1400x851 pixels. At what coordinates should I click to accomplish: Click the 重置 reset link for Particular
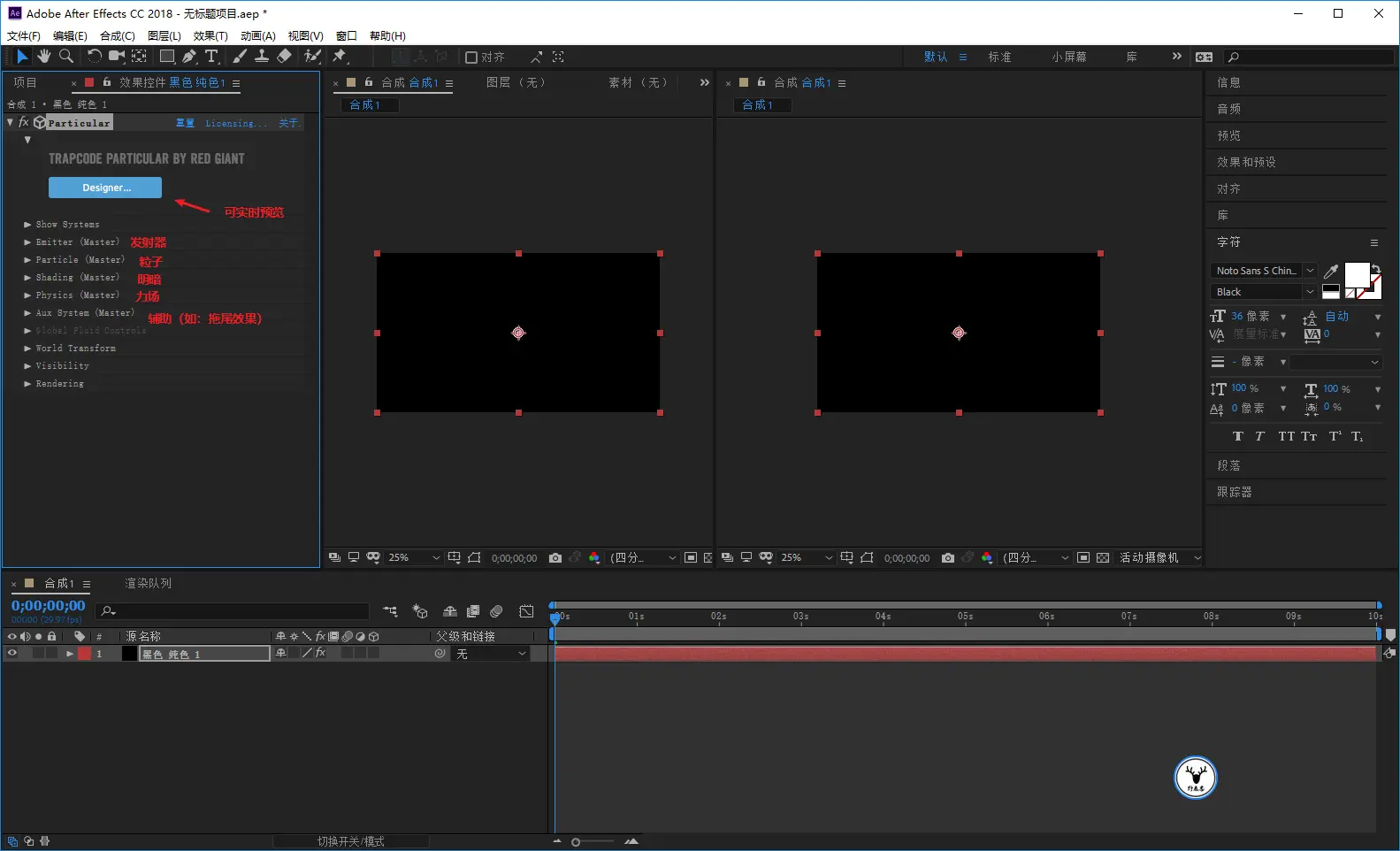185,124
